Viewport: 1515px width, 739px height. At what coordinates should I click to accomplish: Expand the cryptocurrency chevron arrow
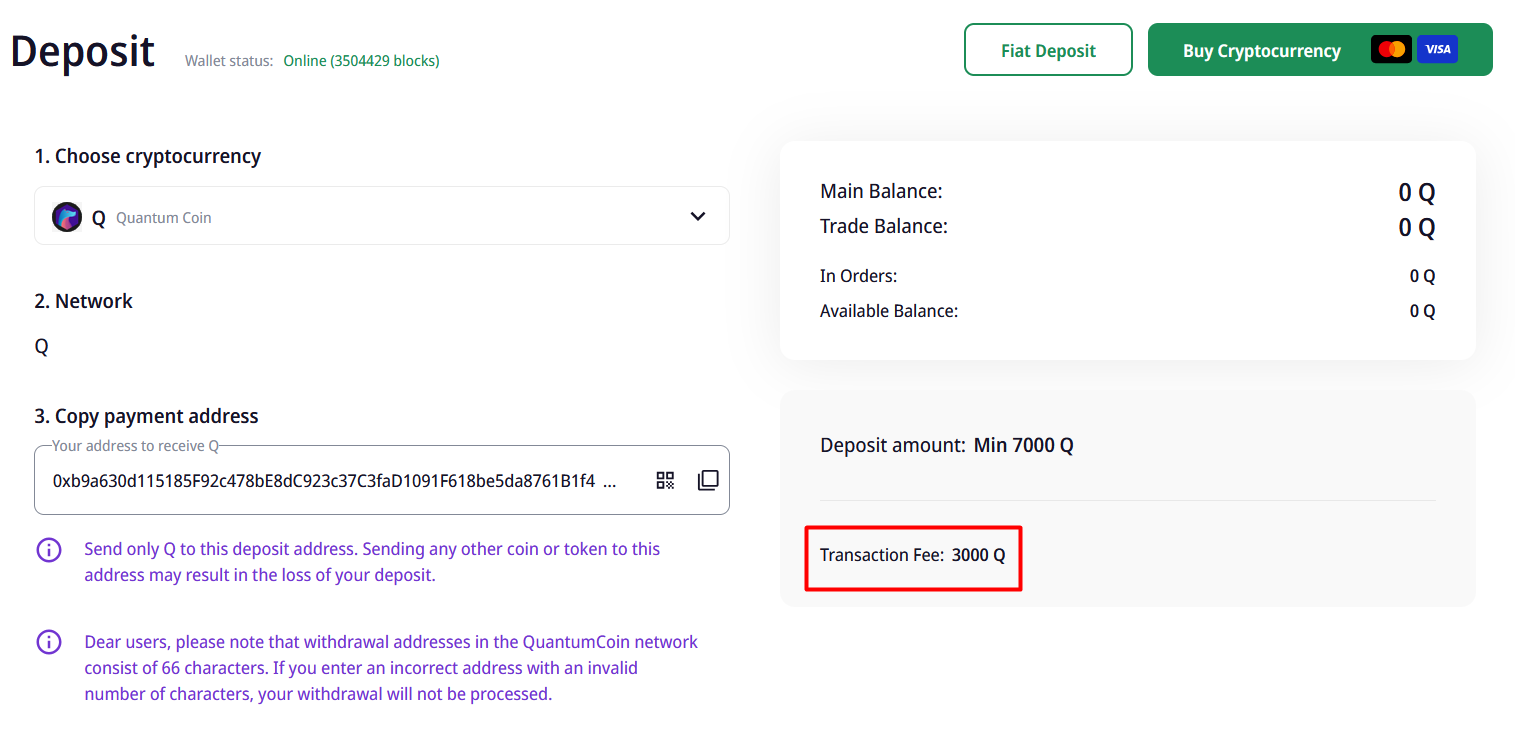coord(698,216)
